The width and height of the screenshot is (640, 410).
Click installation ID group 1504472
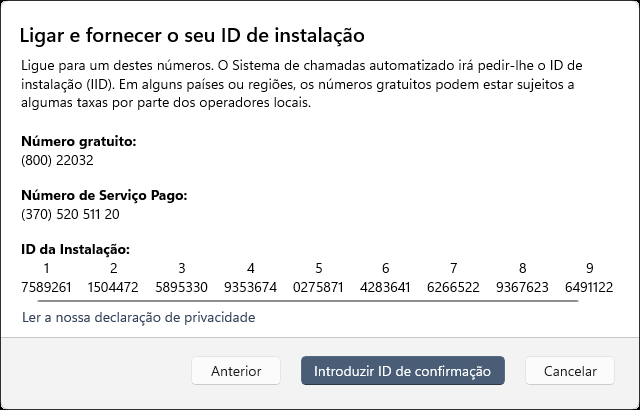click(x=113, y=286)
